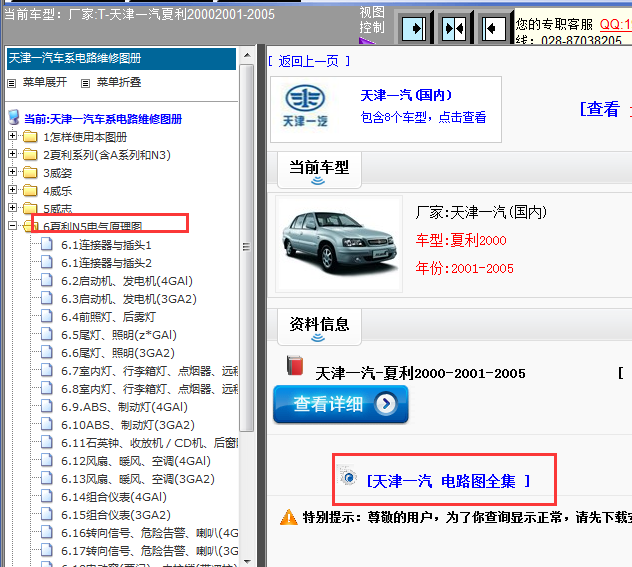Expand the 1怎样使用本图册 tree node
This screenshot has height=567, width=632.
click(x=12, y=136)
